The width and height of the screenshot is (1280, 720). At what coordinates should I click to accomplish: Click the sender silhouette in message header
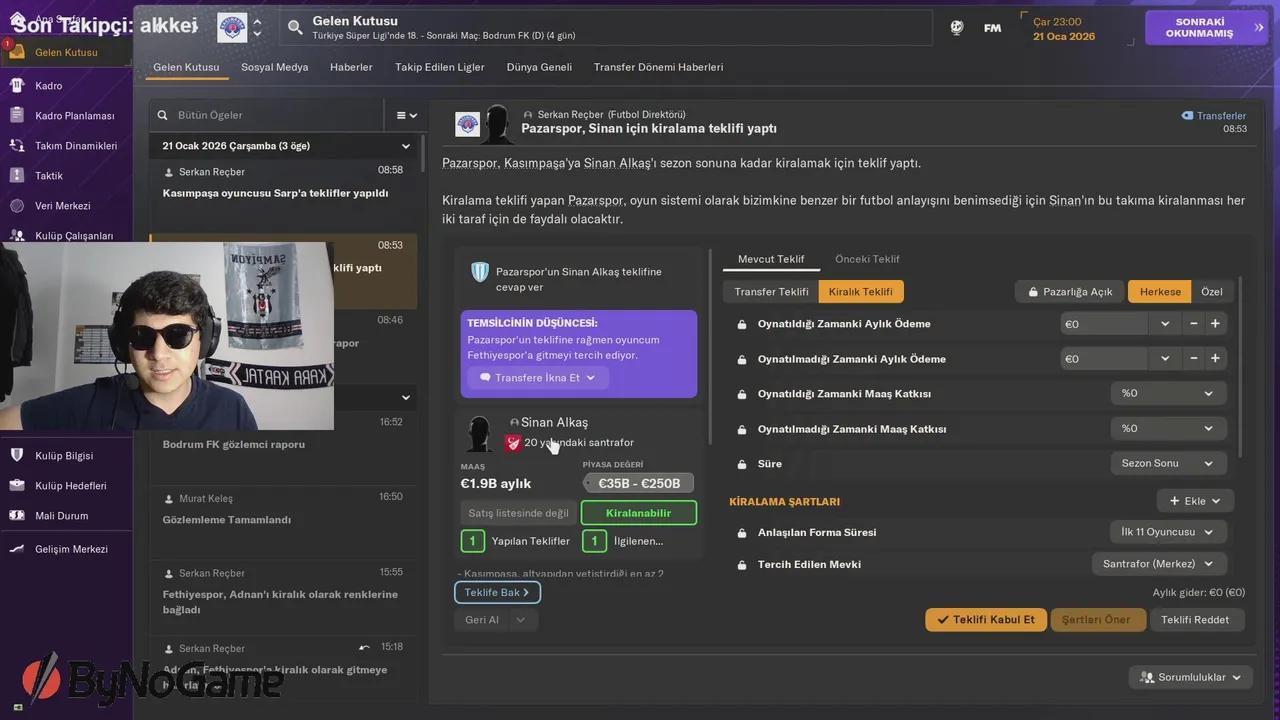498,124
